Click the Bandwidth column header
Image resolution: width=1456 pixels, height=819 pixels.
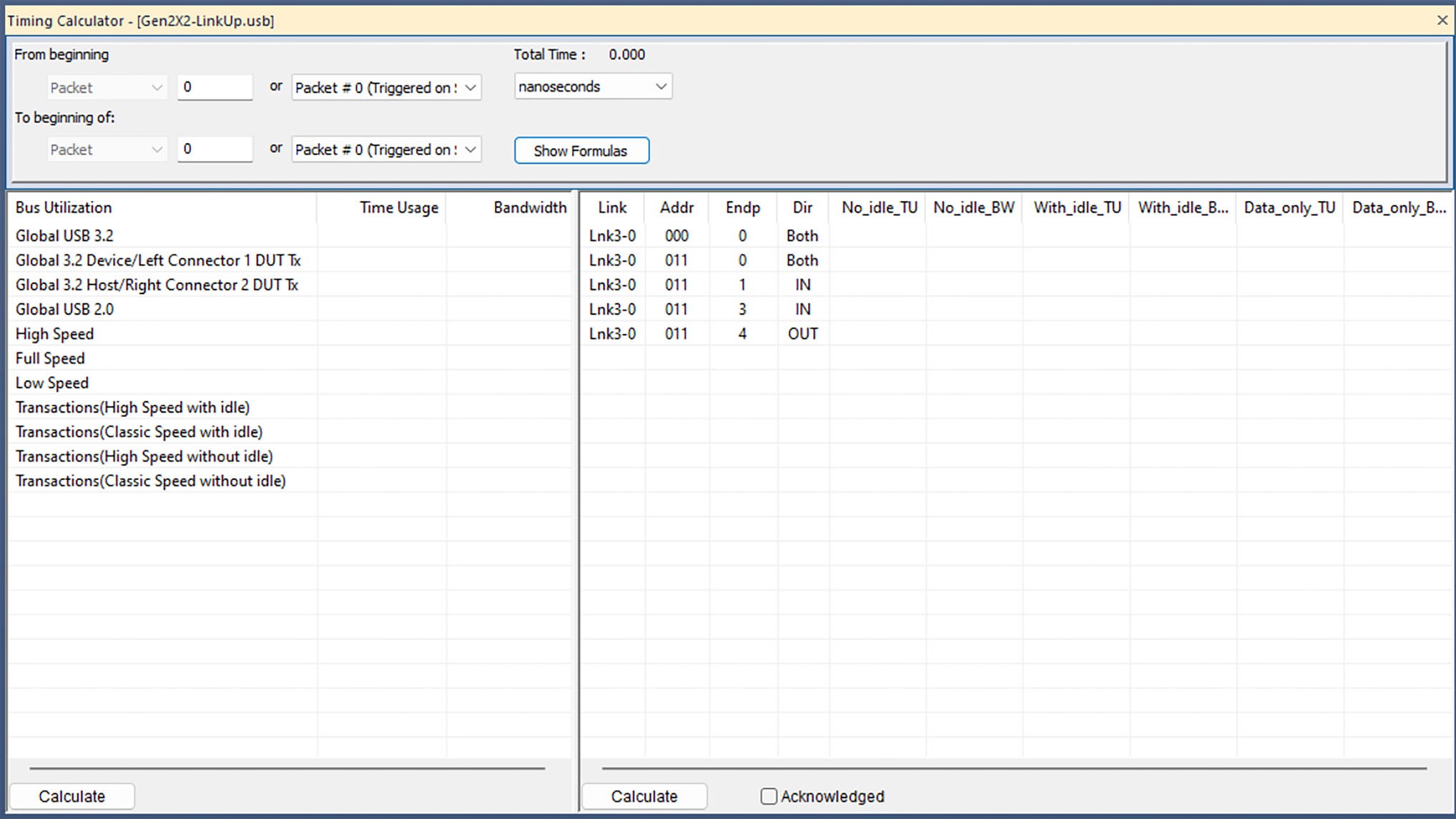pyautogui.click(x=529, y=207)
